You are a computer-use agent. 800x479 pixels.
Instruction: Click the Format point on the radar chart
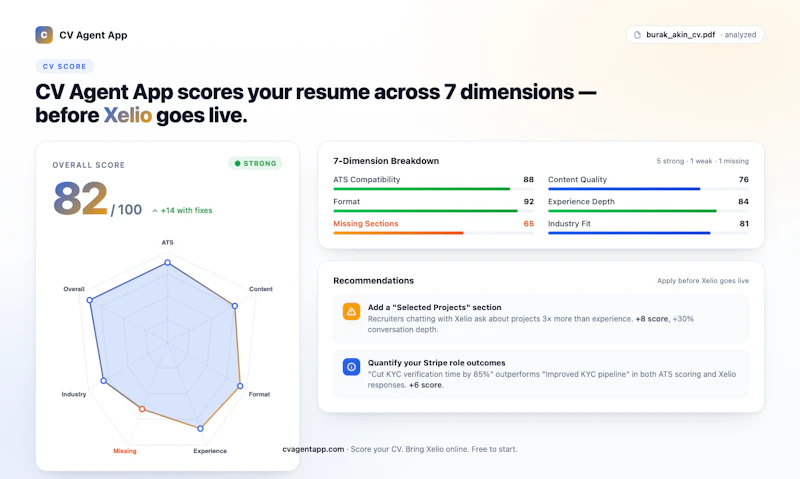click(240, 386)
